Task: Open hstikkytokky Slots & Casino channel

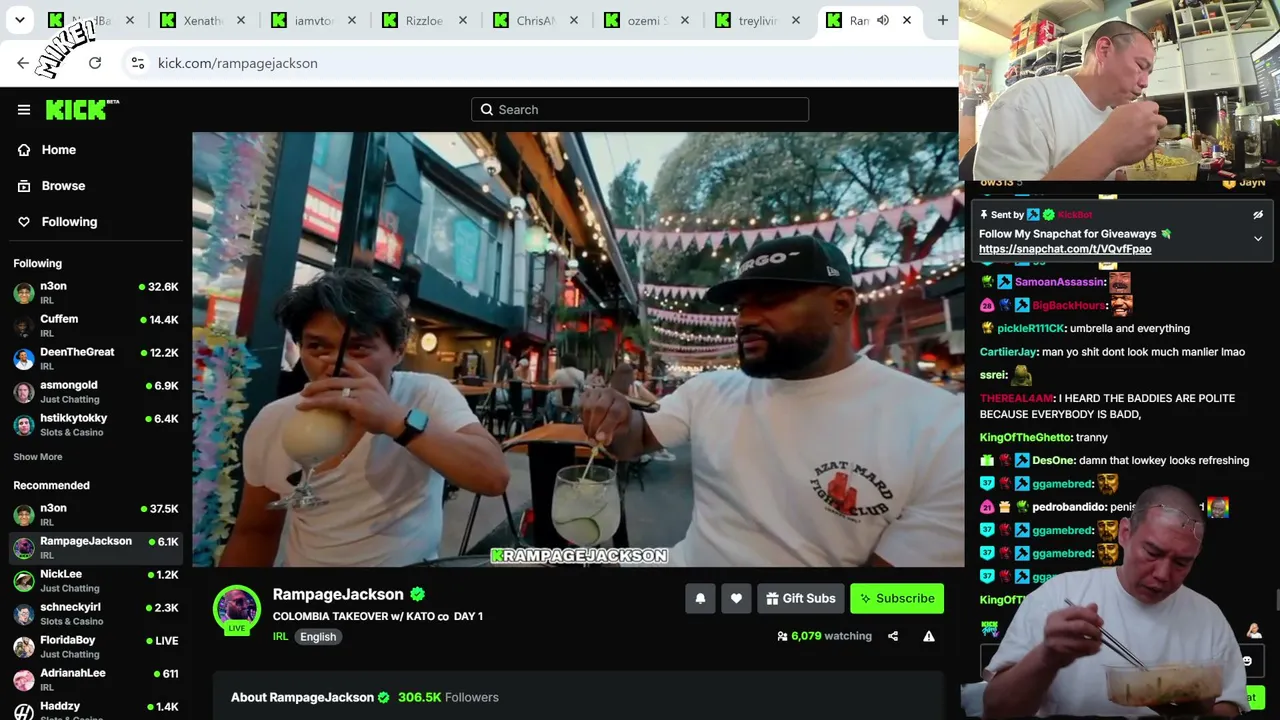Action: (96, 425)
